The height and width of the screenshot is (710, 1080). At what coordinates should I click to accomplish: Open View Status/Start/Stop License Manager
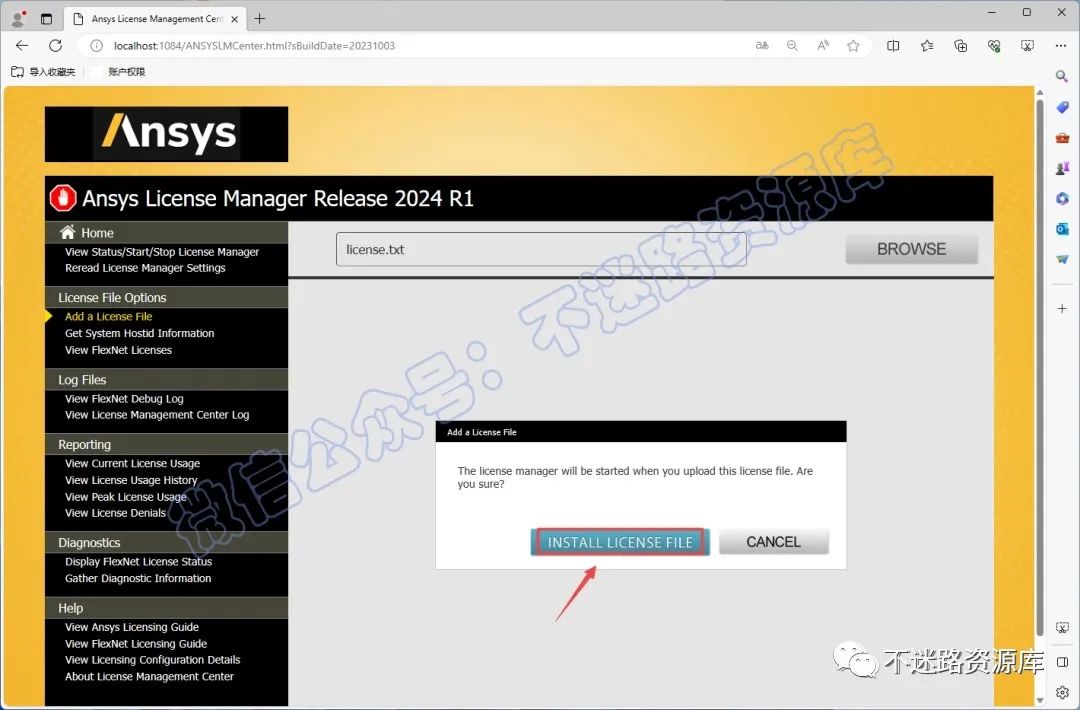162,252
